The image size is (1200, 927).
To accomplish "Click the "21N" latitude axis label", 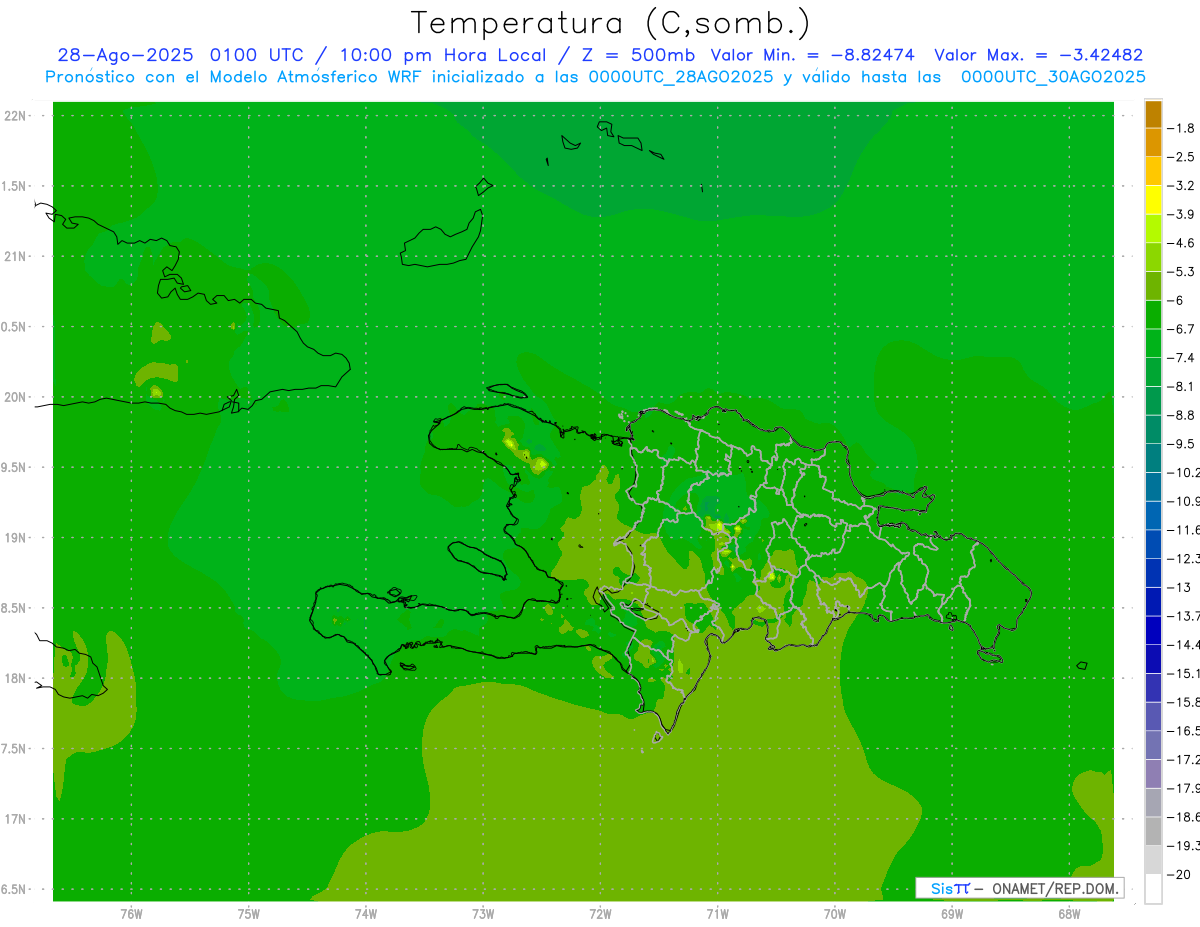I will click(16, 256).
